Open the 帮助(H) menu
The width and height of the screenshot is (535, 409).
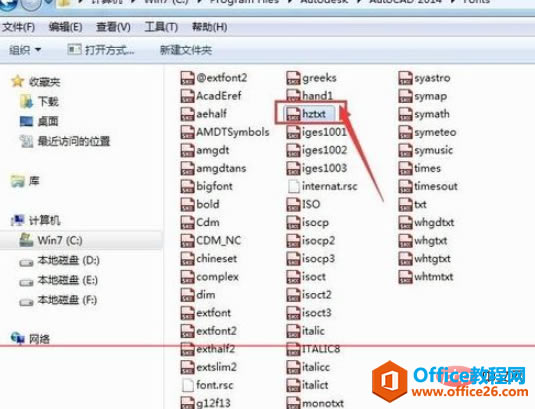(209, 27)
